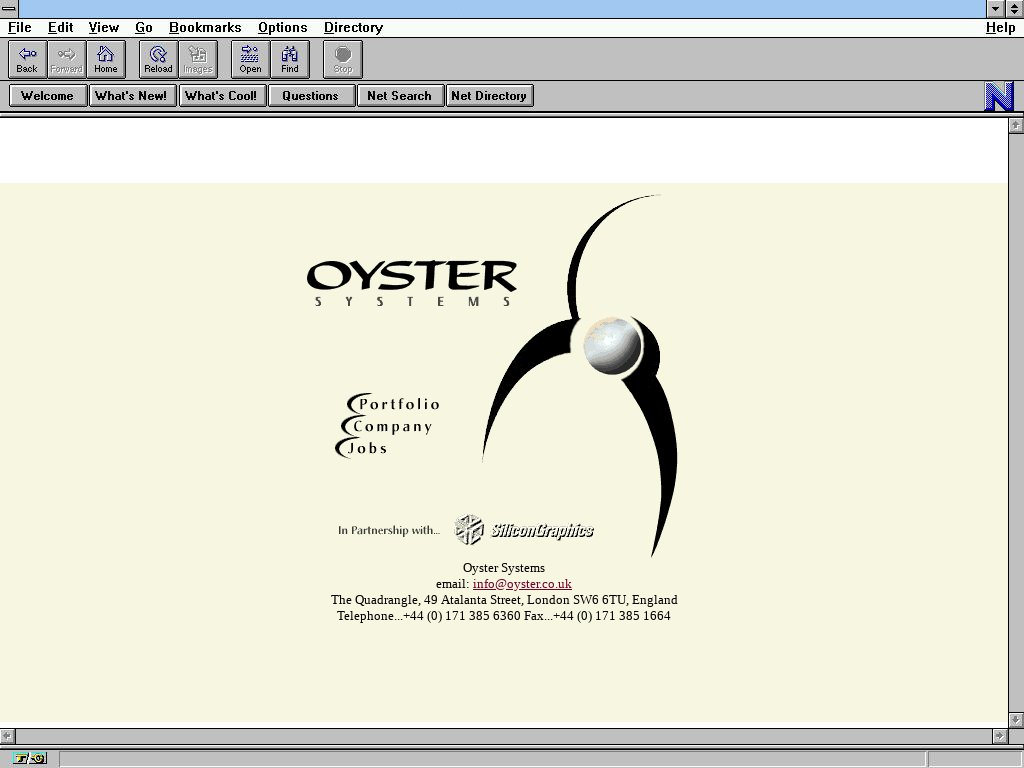The width and height of the screenshot is (1024, 768).
Task: Open Find with the binoculars icon
Action: pyautogui.click(x=289, y=59)
